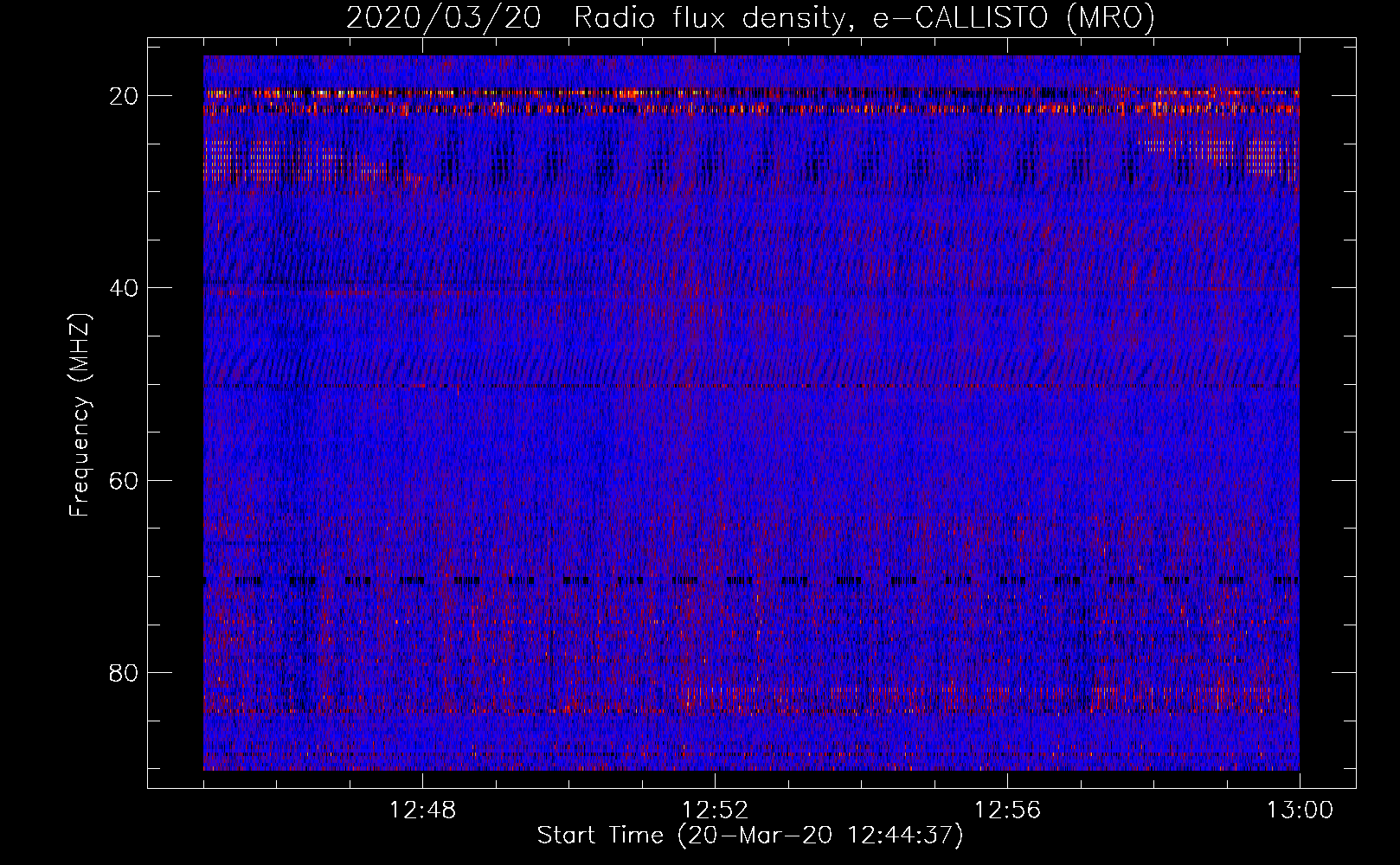
Task: Click the "13:00" time tick label
Action: click(1300, 811)
